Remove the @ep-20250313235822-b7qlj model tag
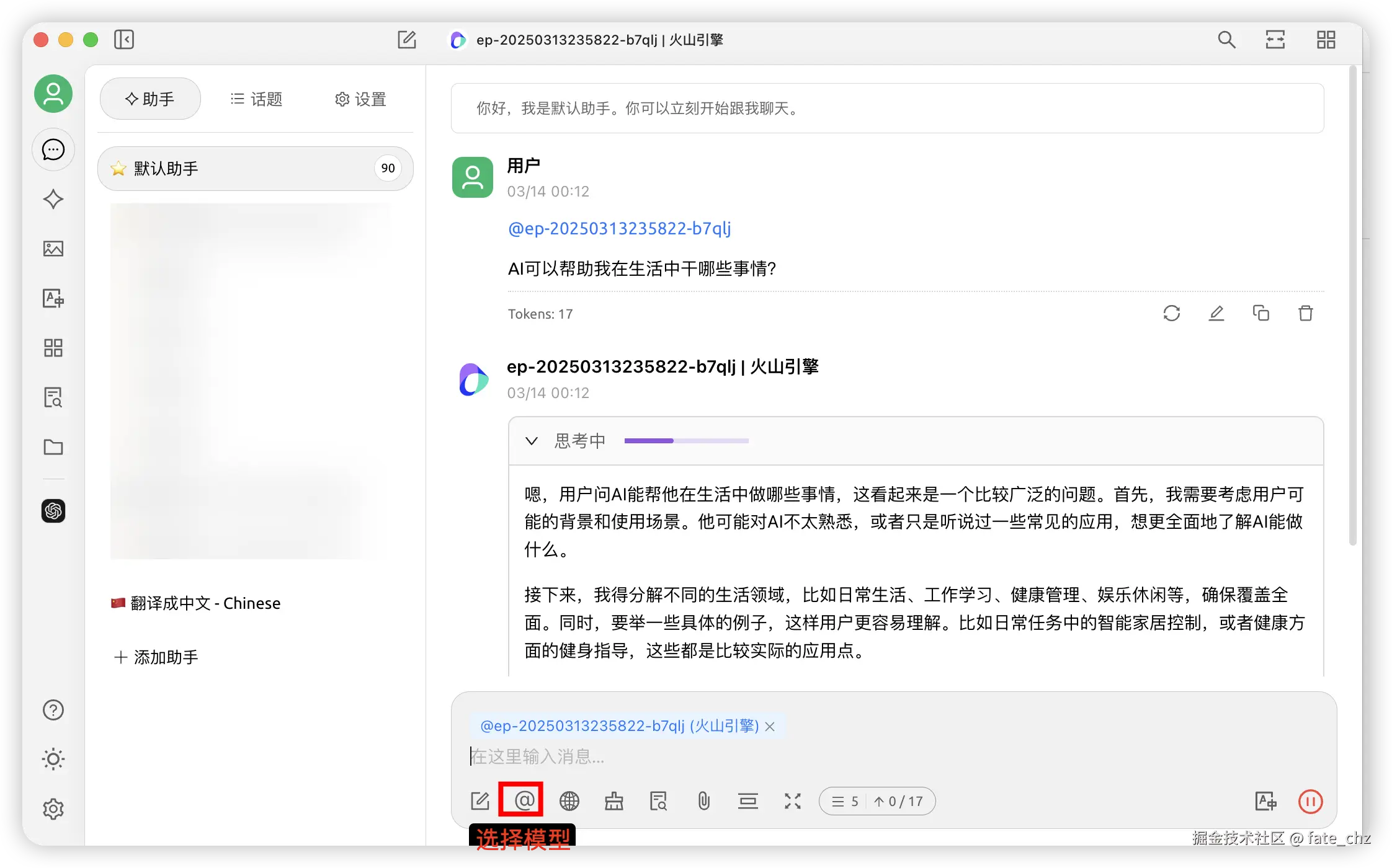 (770, 726)
